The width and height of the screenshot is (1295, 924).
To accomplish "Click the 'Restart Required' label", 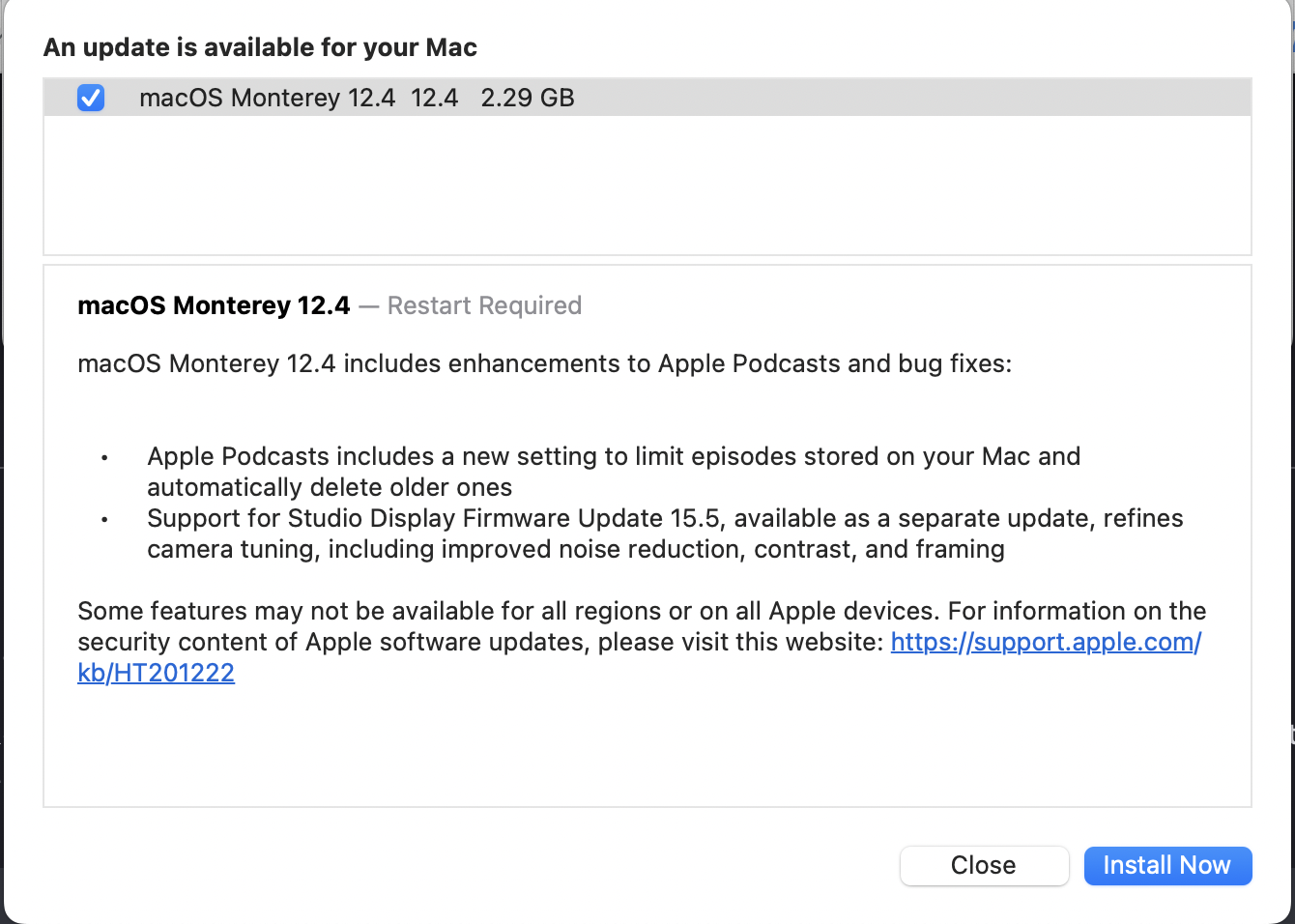I will 484,305.
